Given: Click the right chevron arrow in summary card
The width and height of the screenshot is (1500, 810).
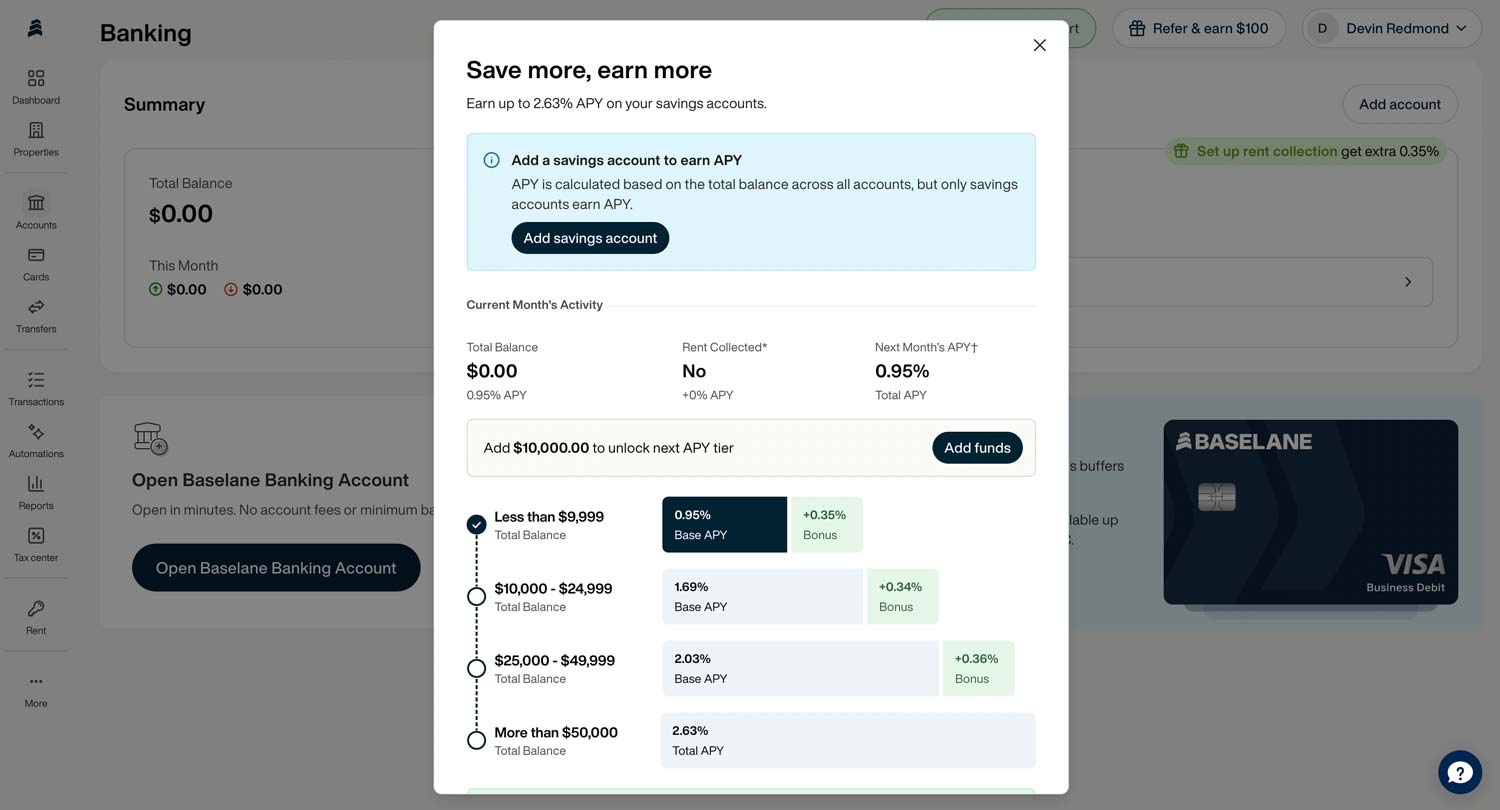Looking at the screenshot, I should (x=1408, y=282).
